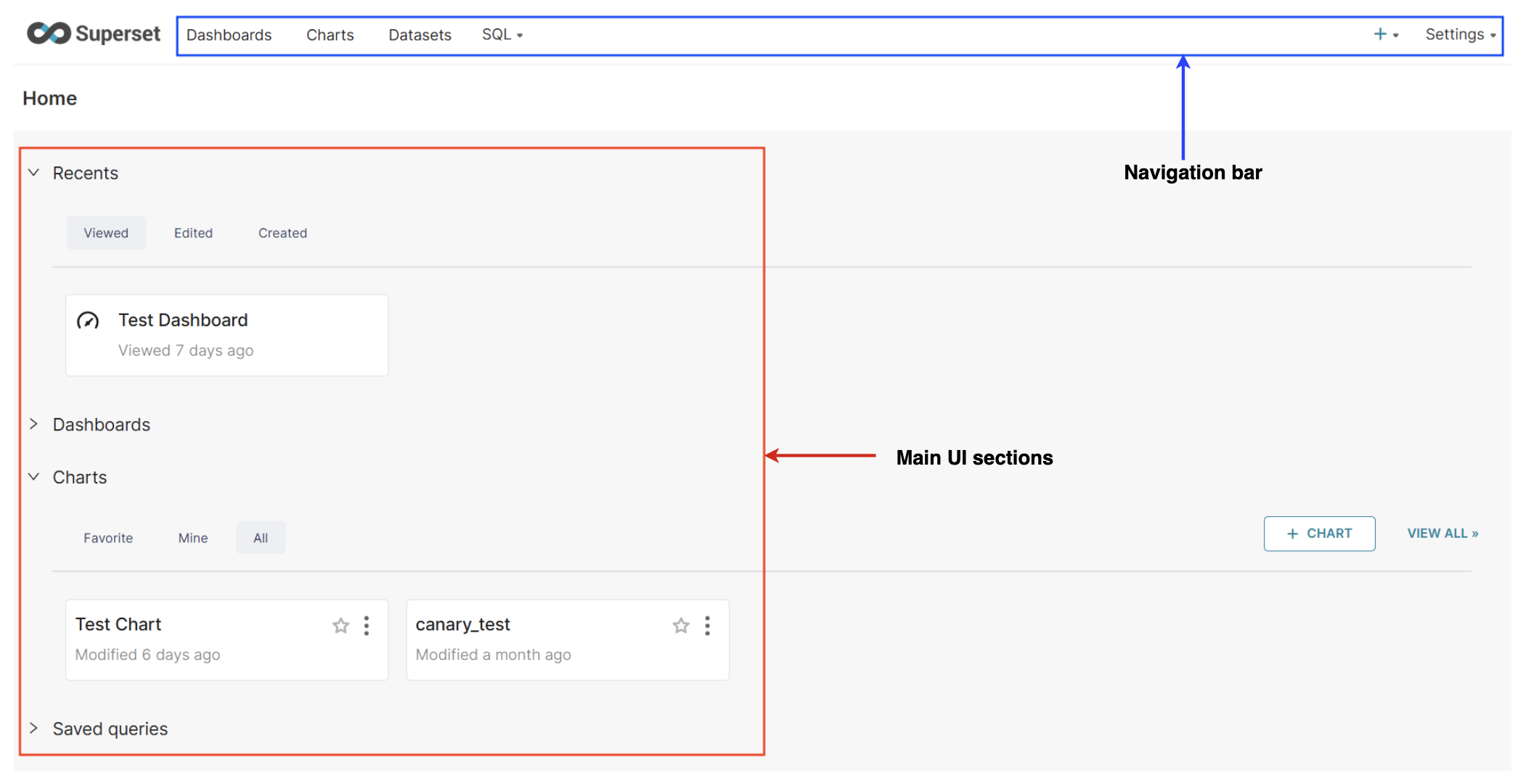
Task: Open the kebab menu on canary_test
Action: point(706,625)
